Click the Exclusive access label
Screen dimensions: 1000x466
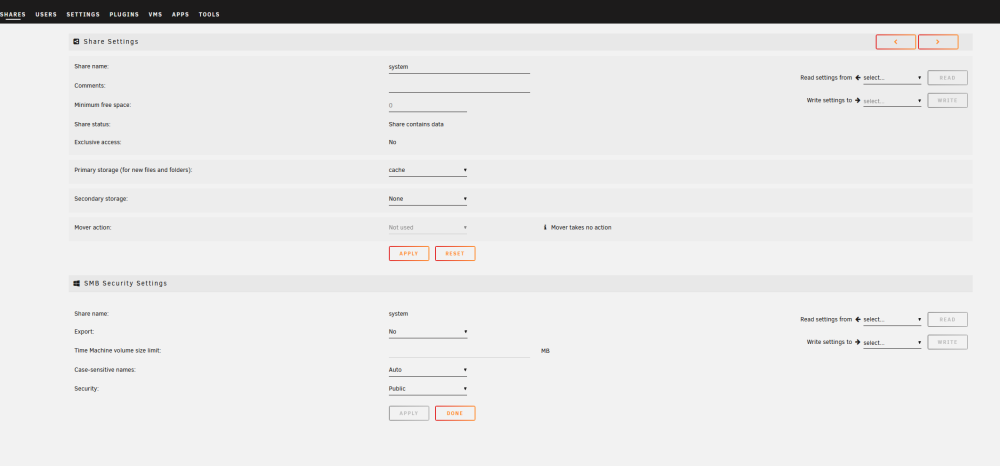pyautogui.click(x=98, y=142)
